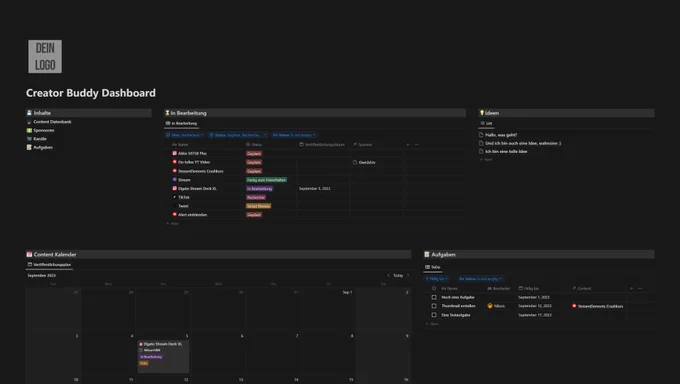The image size is (680, 384).
Task: Click the Sponsor column header
Action: (363, 144)
